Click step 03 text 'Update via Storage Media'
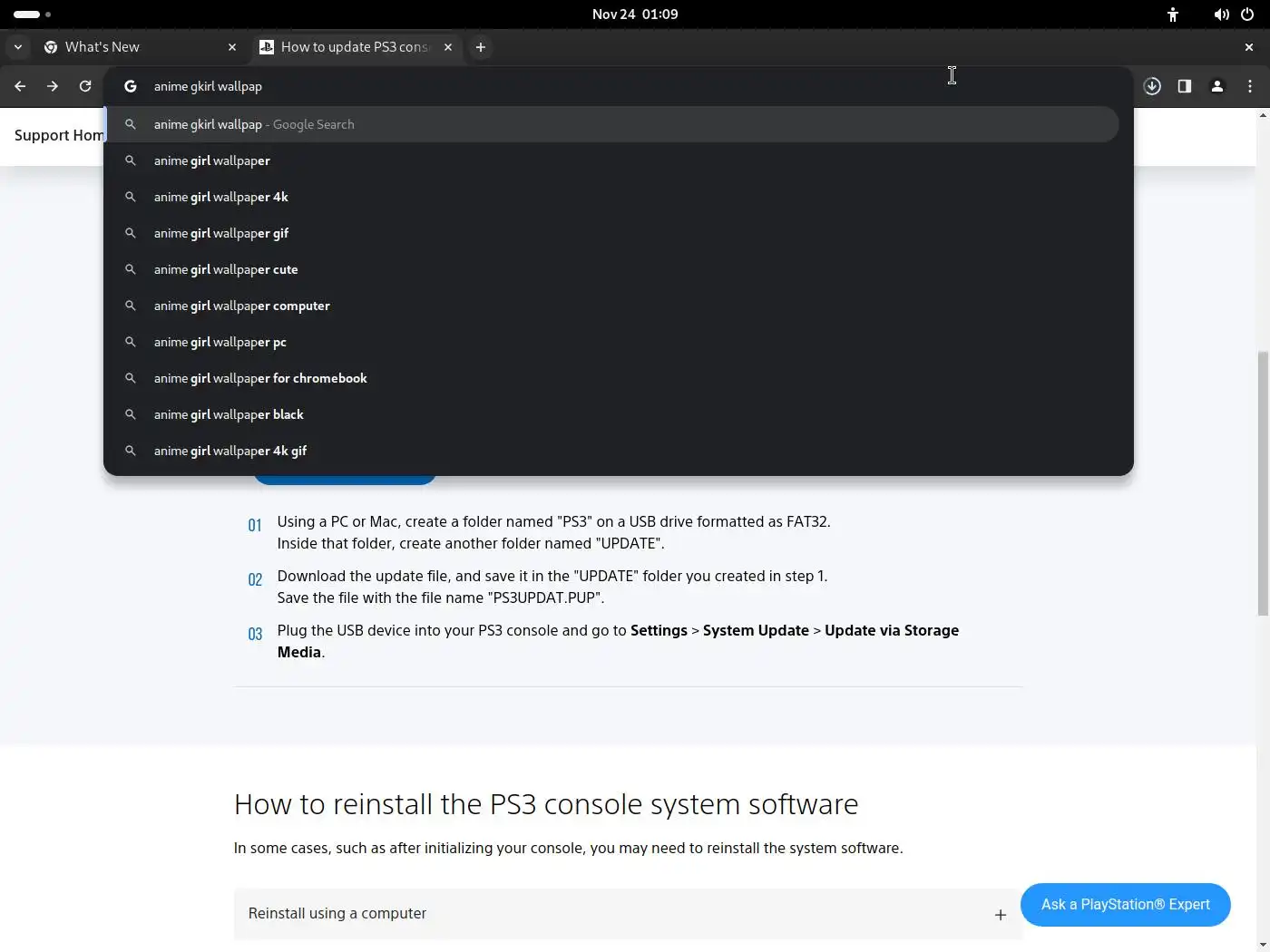Screen dimensions: 1270x952 click(x=618, y=641)
